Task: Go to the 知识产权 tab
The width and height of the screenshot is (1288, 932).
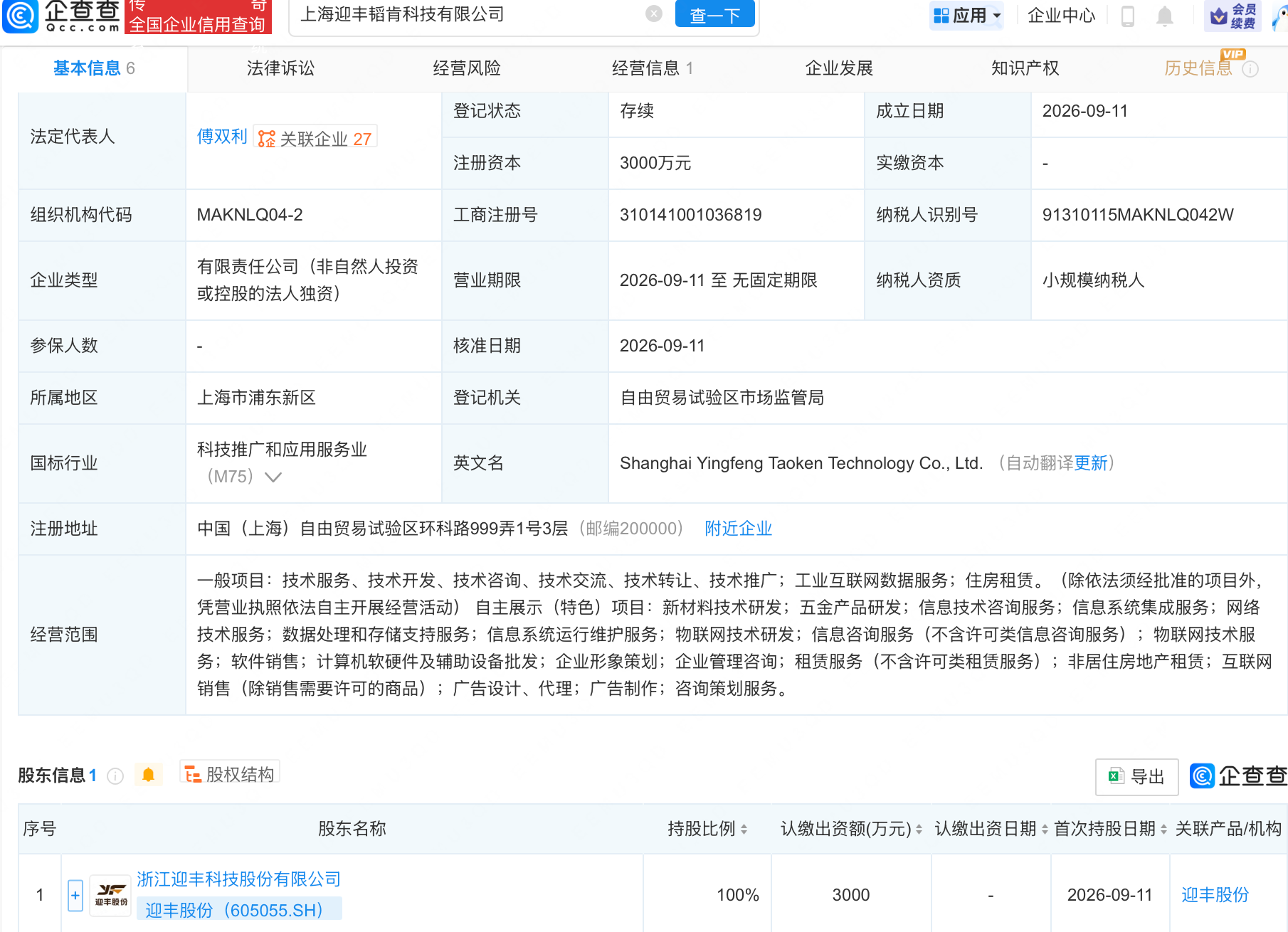Action: 1025,68
